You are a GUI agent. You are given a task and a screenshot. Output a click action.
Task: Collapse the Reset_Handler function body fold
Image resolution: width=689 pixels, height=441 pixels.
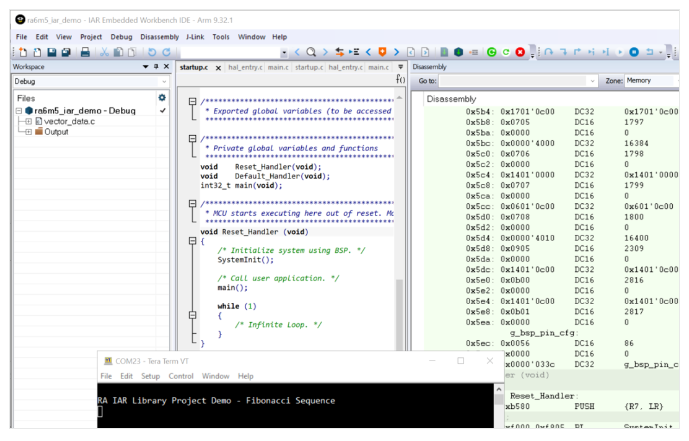click(x=192, y=241)
